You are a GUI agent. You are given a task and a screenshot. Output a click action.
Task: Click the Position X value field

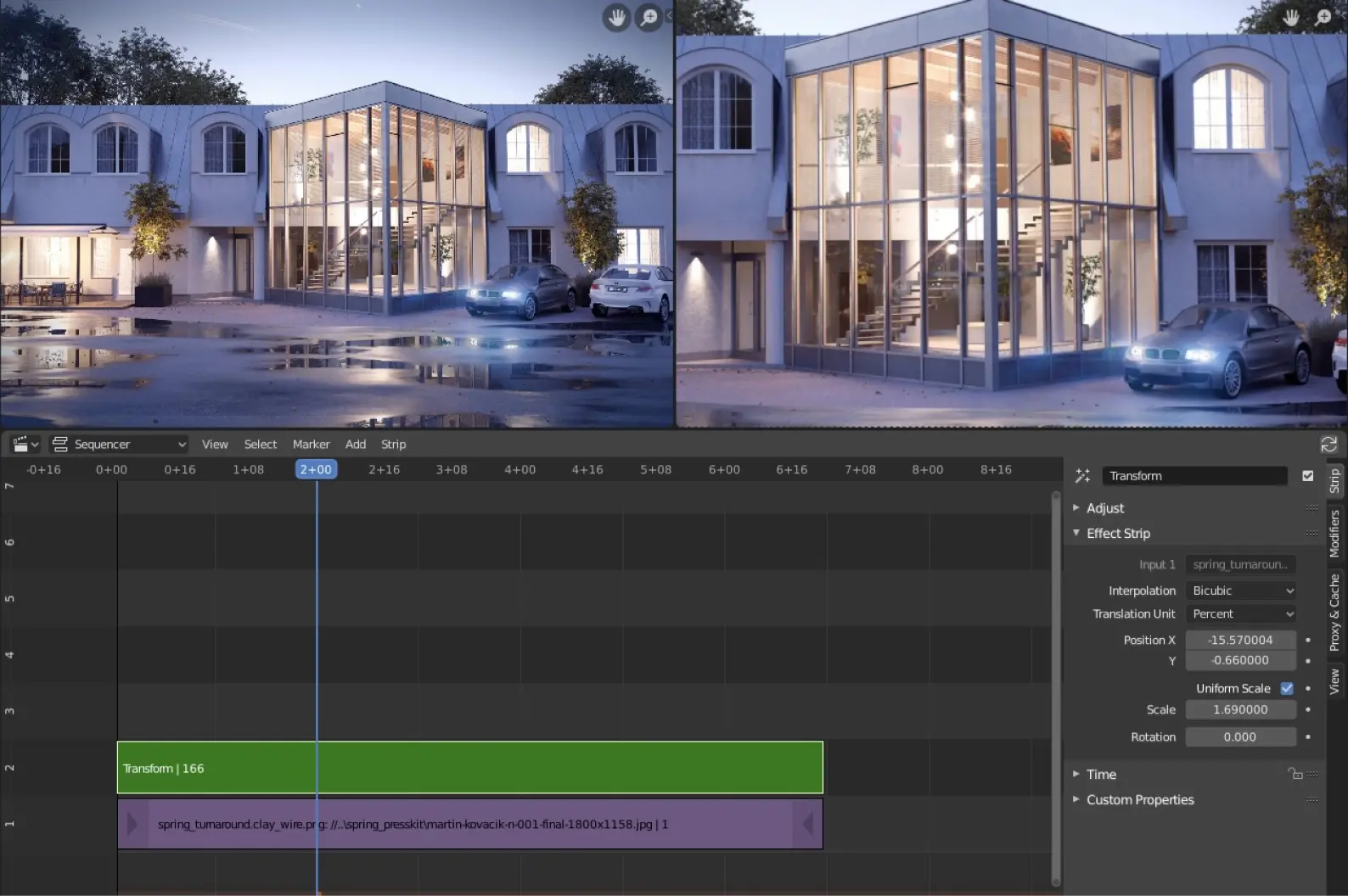tap(1241, 640)
